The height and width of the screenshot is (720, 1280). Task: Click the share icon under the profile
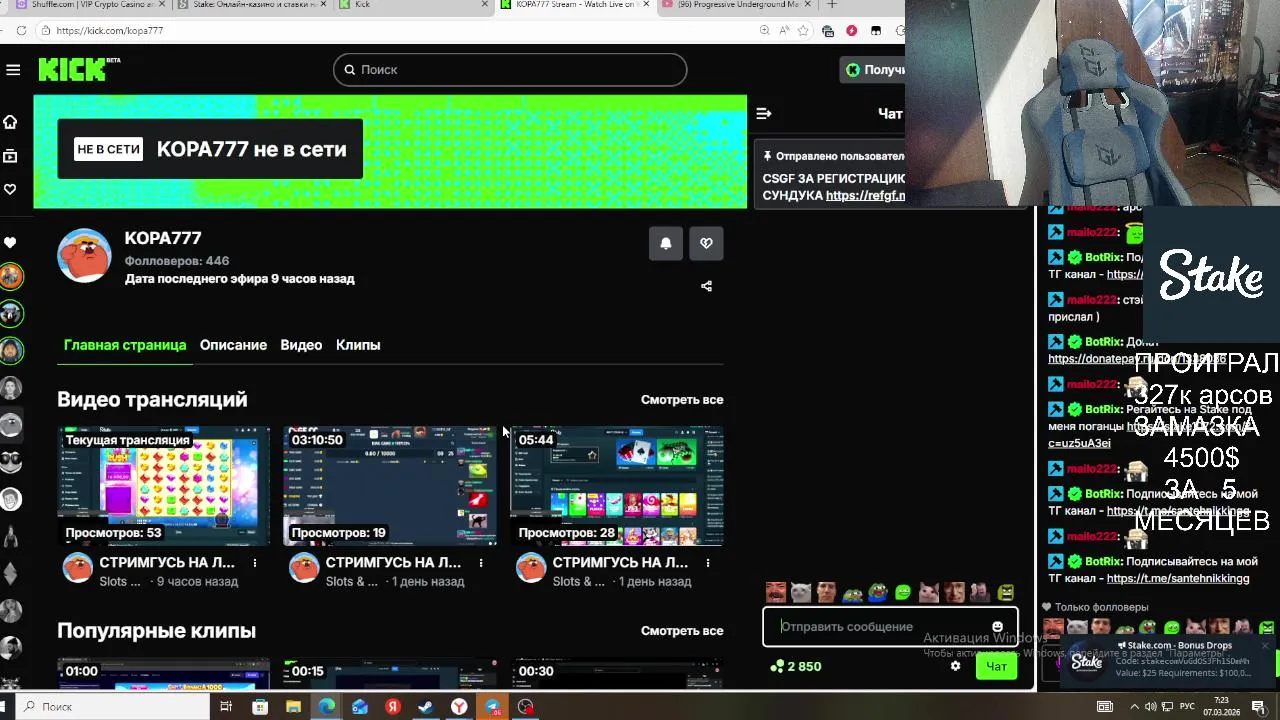[706, 286]
